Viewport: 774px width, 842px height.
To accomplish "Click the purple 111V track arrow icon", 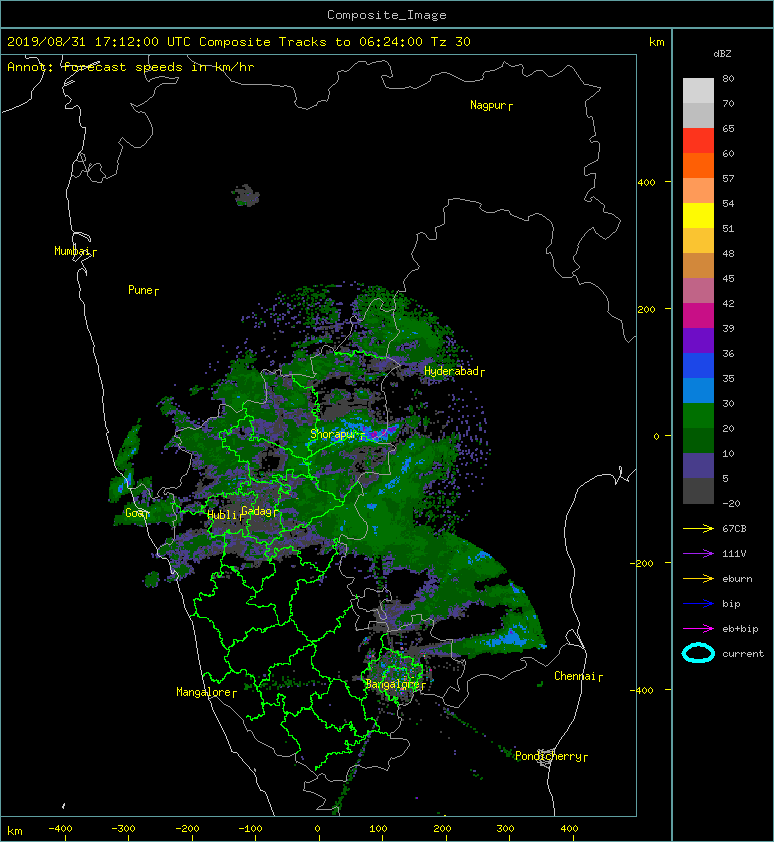I will pos(698,553).
